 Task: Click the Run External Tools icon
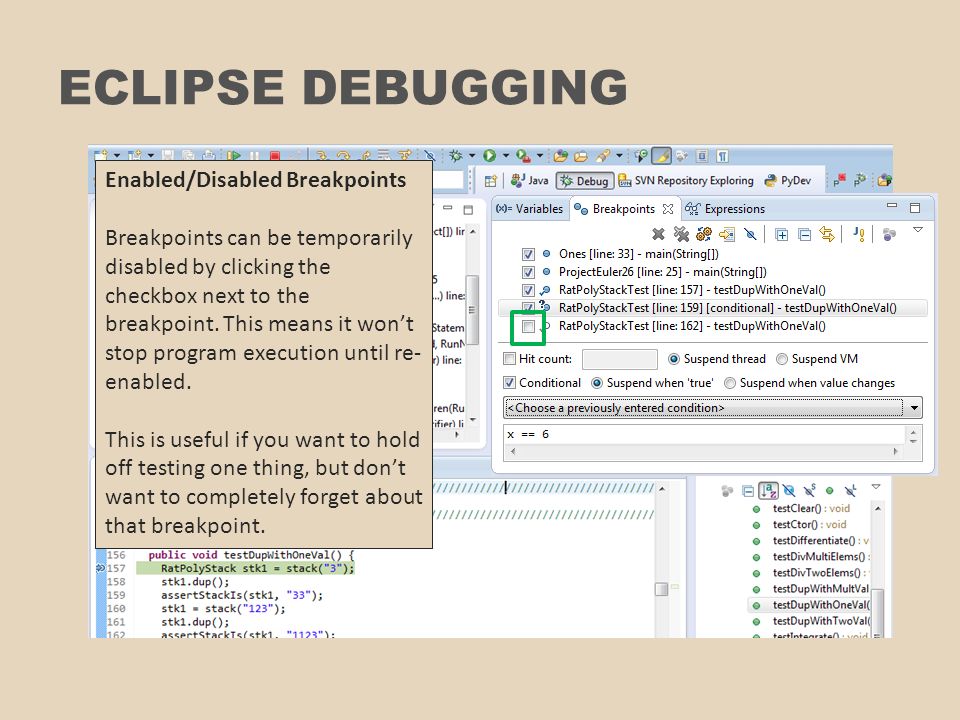tap(523, 156)
